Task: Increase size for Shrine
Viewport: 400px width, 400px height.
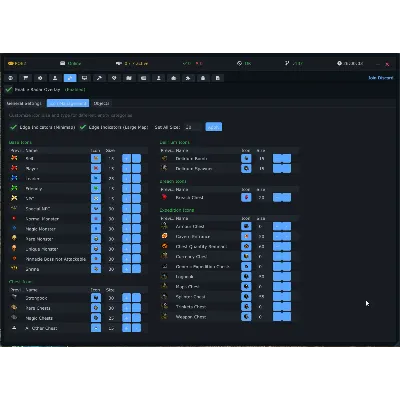Action: click(126, 269)
